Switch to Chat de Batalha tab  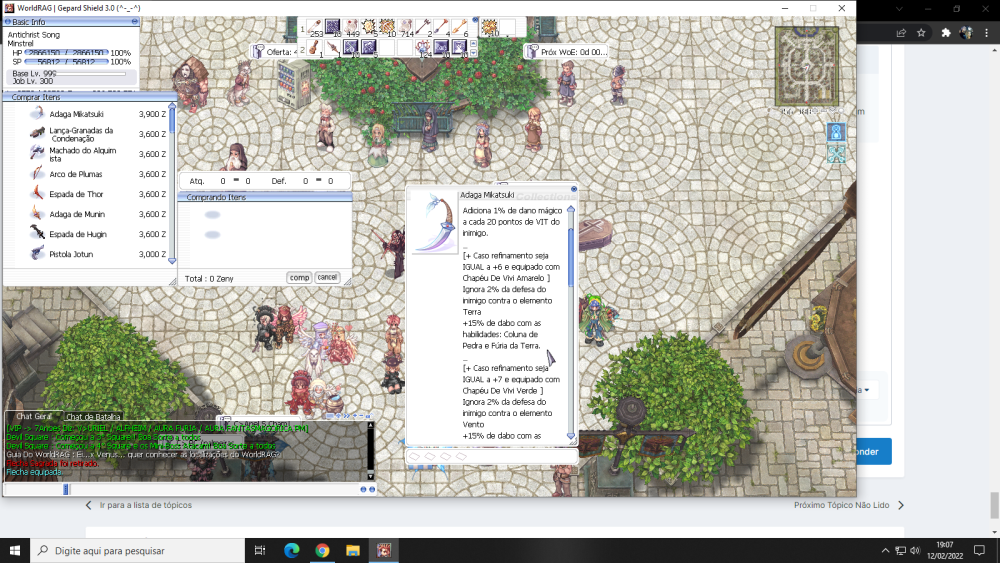(93, 417)
